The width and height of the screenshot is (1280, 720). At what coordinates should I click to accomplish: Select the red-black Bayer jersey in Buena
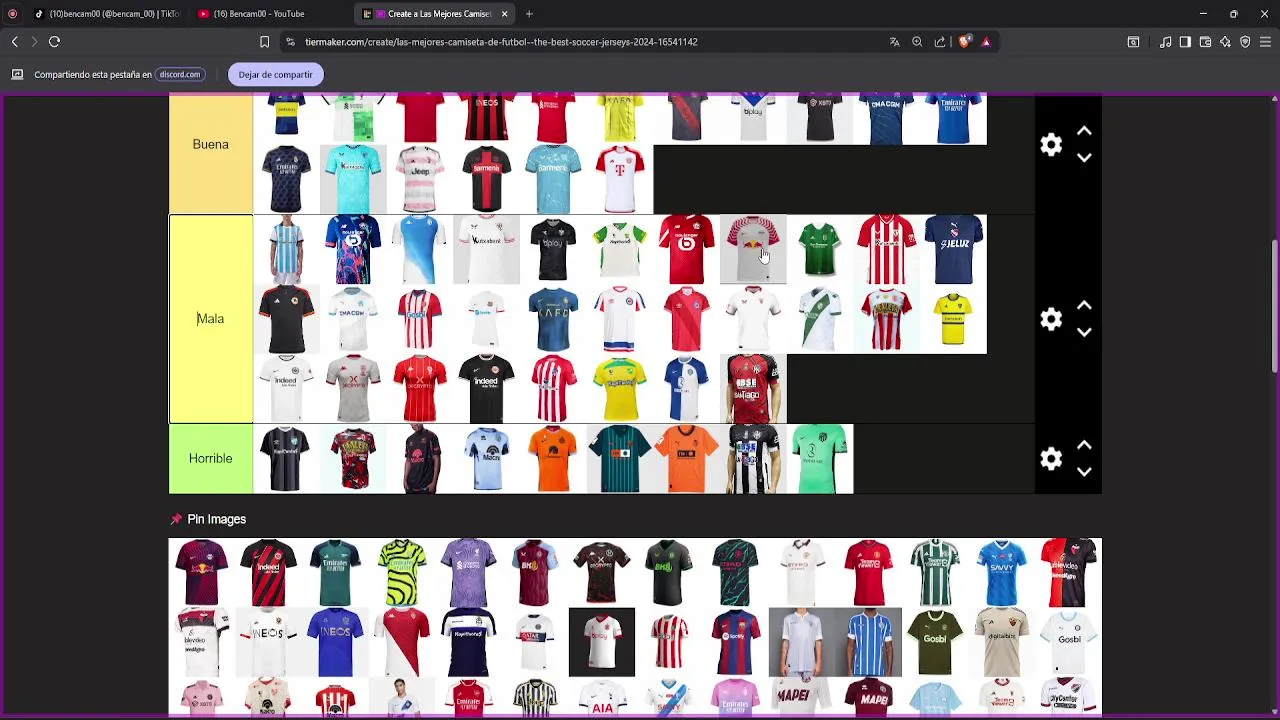click(x=486, y=180)
